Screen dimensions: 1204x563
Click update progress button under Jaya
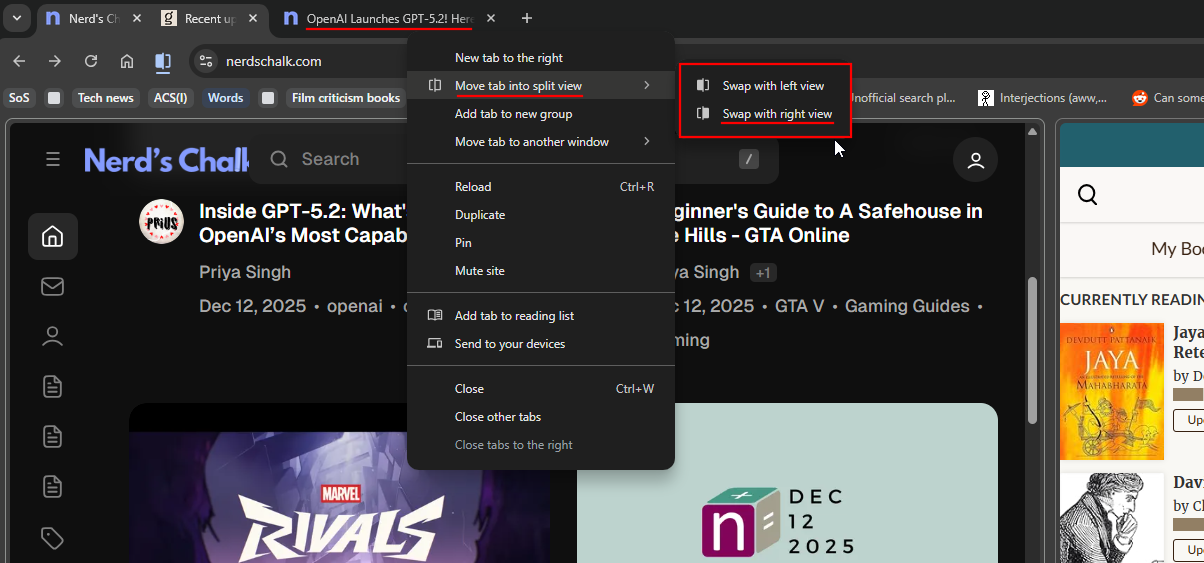pyautogui.click(x=1188, y=419)
